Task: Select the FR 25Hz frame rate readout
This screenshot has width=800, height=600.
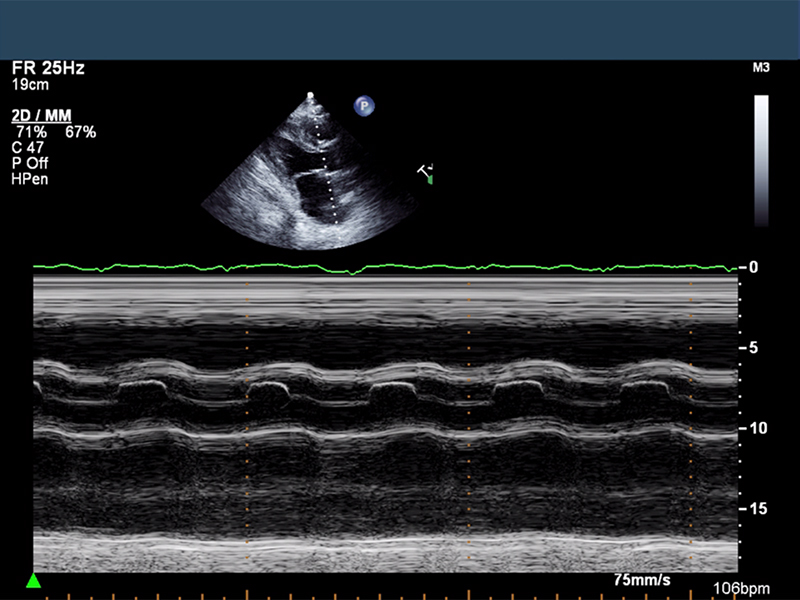Action: pyautogui.click(x=48, y=68)
